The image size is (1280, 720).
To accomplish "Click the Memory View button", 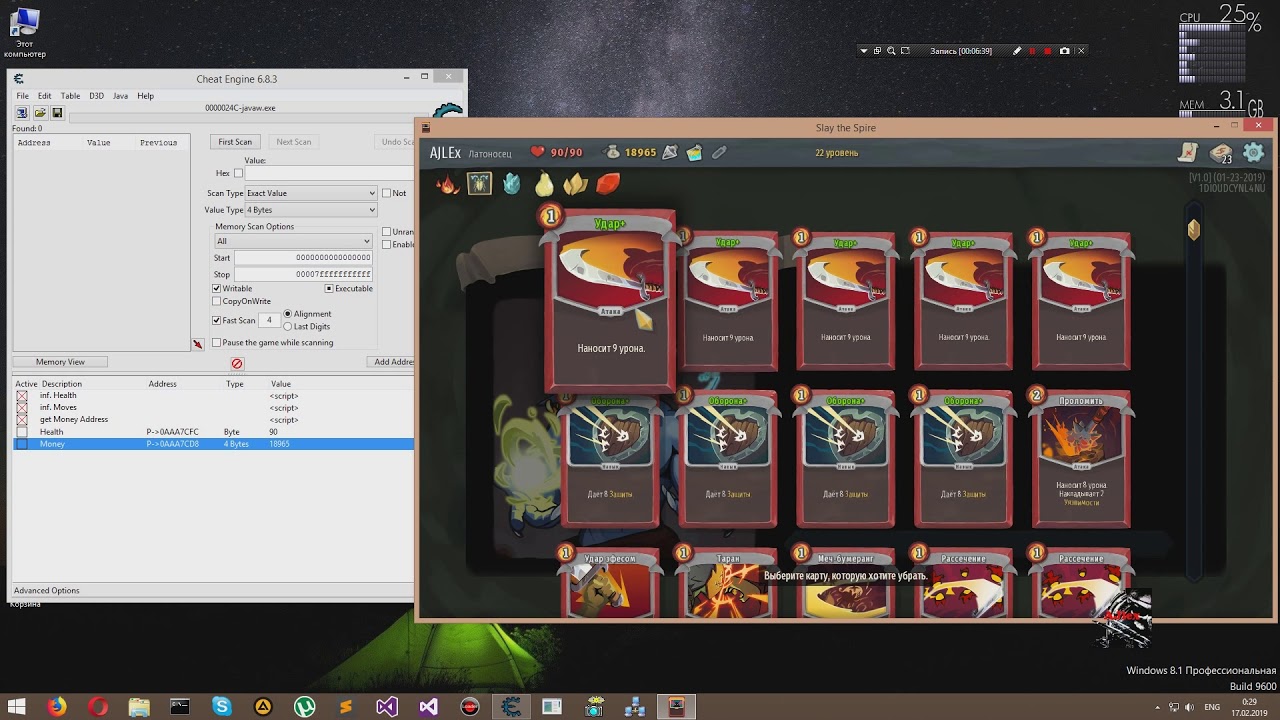I will click(60, 361).
